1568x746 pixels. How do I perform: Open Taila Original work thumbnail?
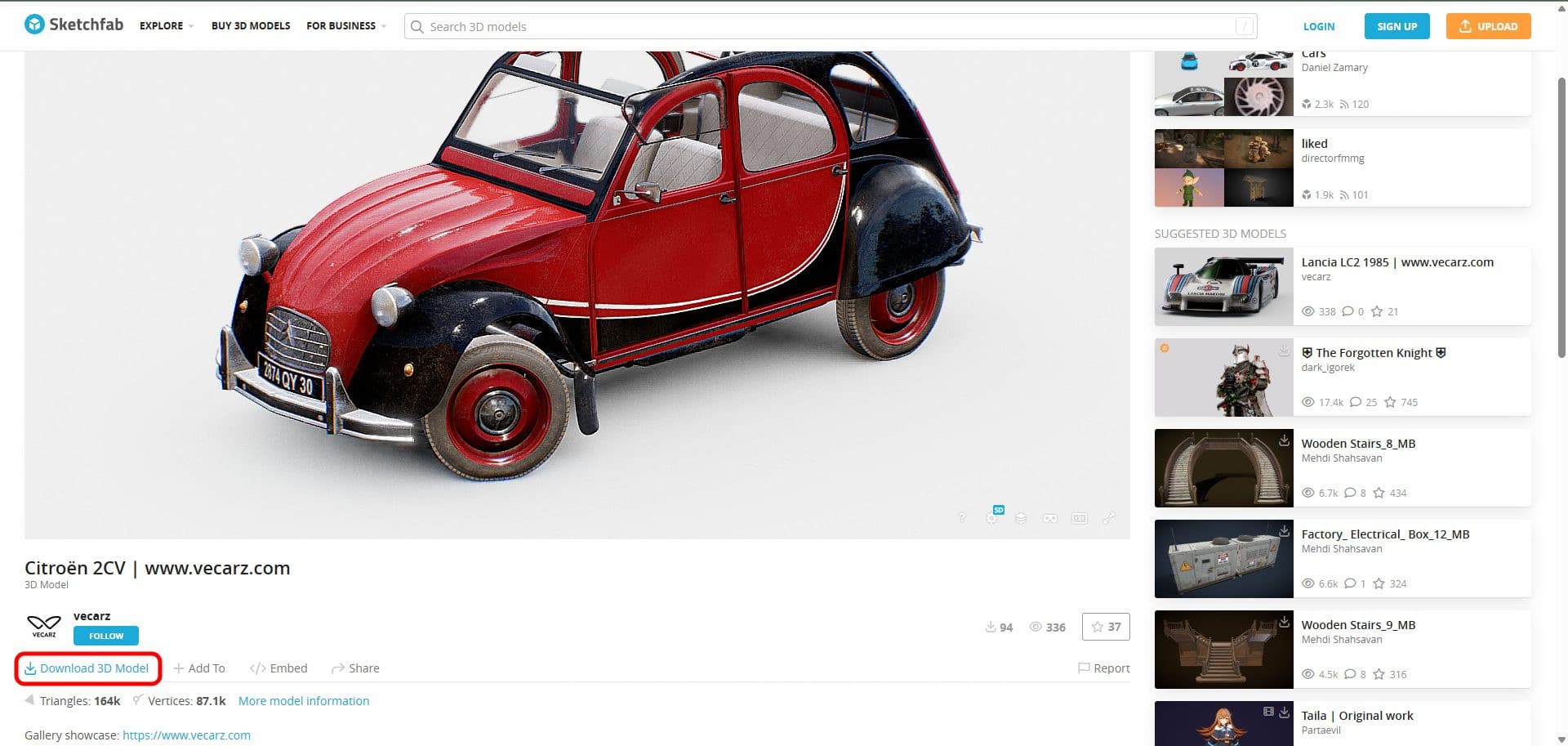tap(1224, 723)
